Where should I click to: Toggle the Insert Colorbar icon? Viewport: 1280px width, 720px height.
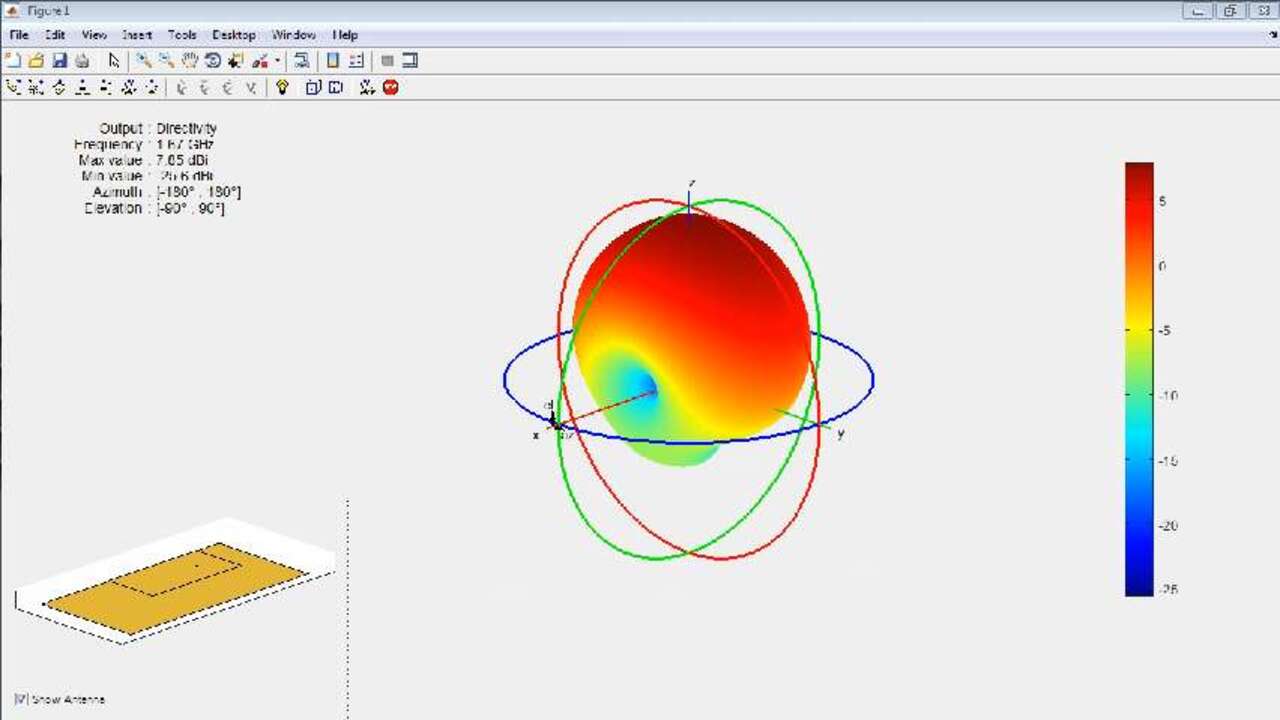click(333, 61)
